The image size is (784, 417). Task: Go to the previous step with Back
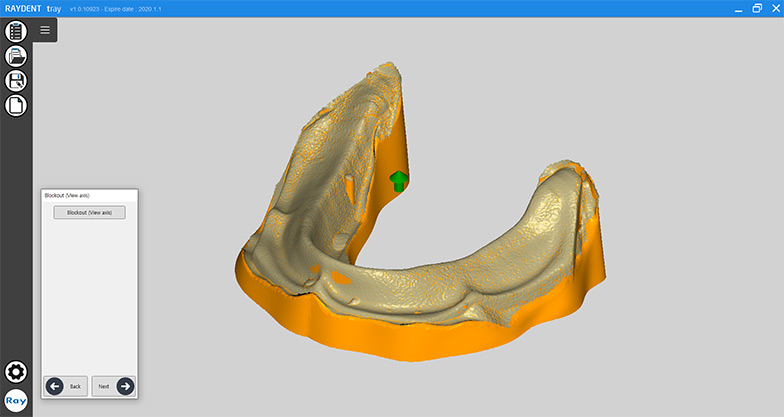click(x=65, y=386)
